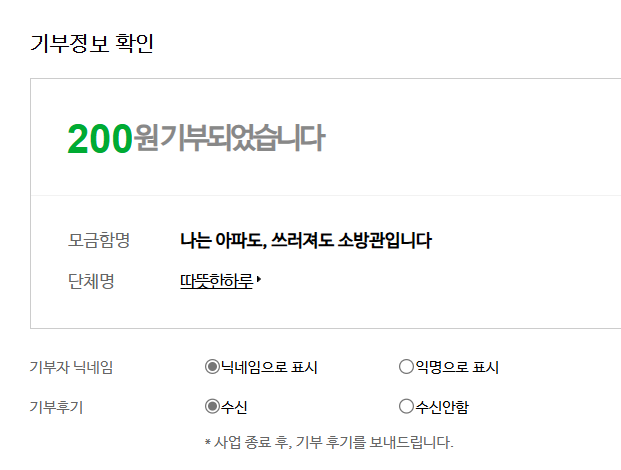Click the 익명으로 표시 option label text

point(457,367)
